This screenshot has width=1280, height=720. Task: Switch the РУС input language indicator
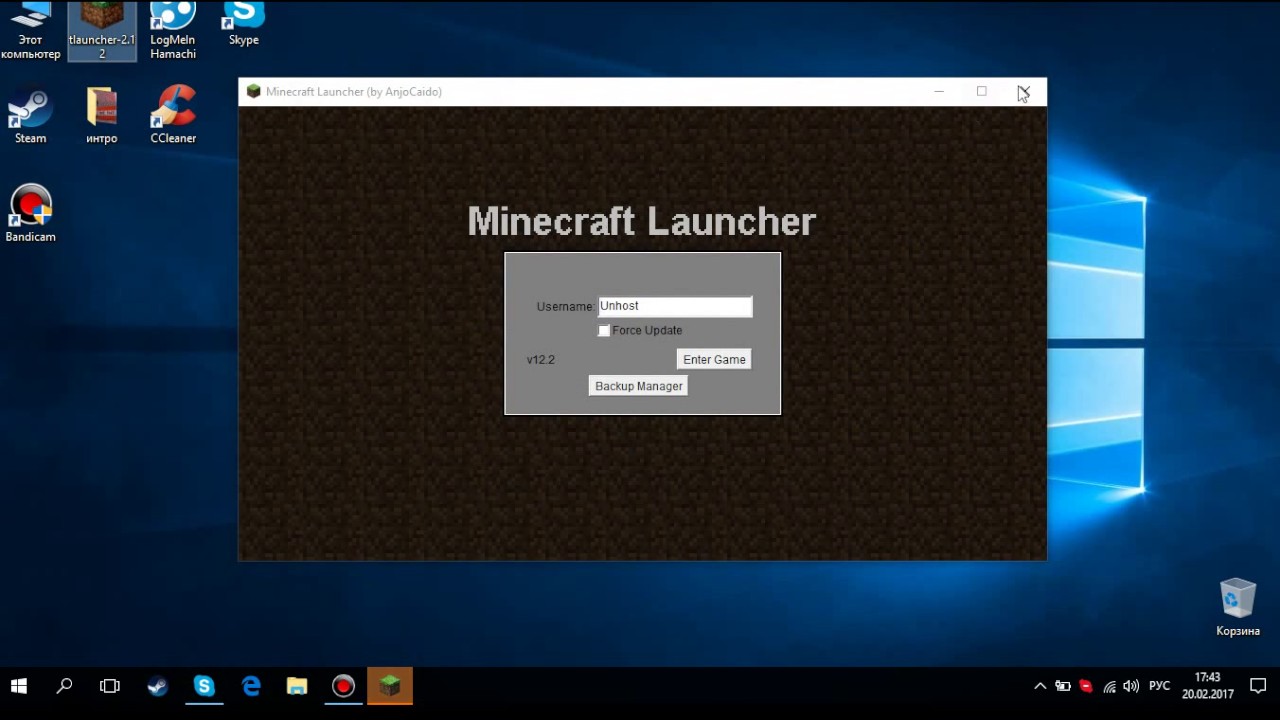(x=1159, y=686)
